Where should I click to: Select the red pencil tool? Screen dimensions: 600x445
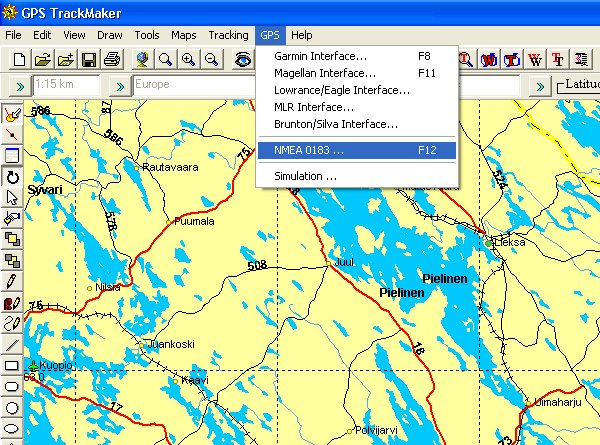click(12, 303)
